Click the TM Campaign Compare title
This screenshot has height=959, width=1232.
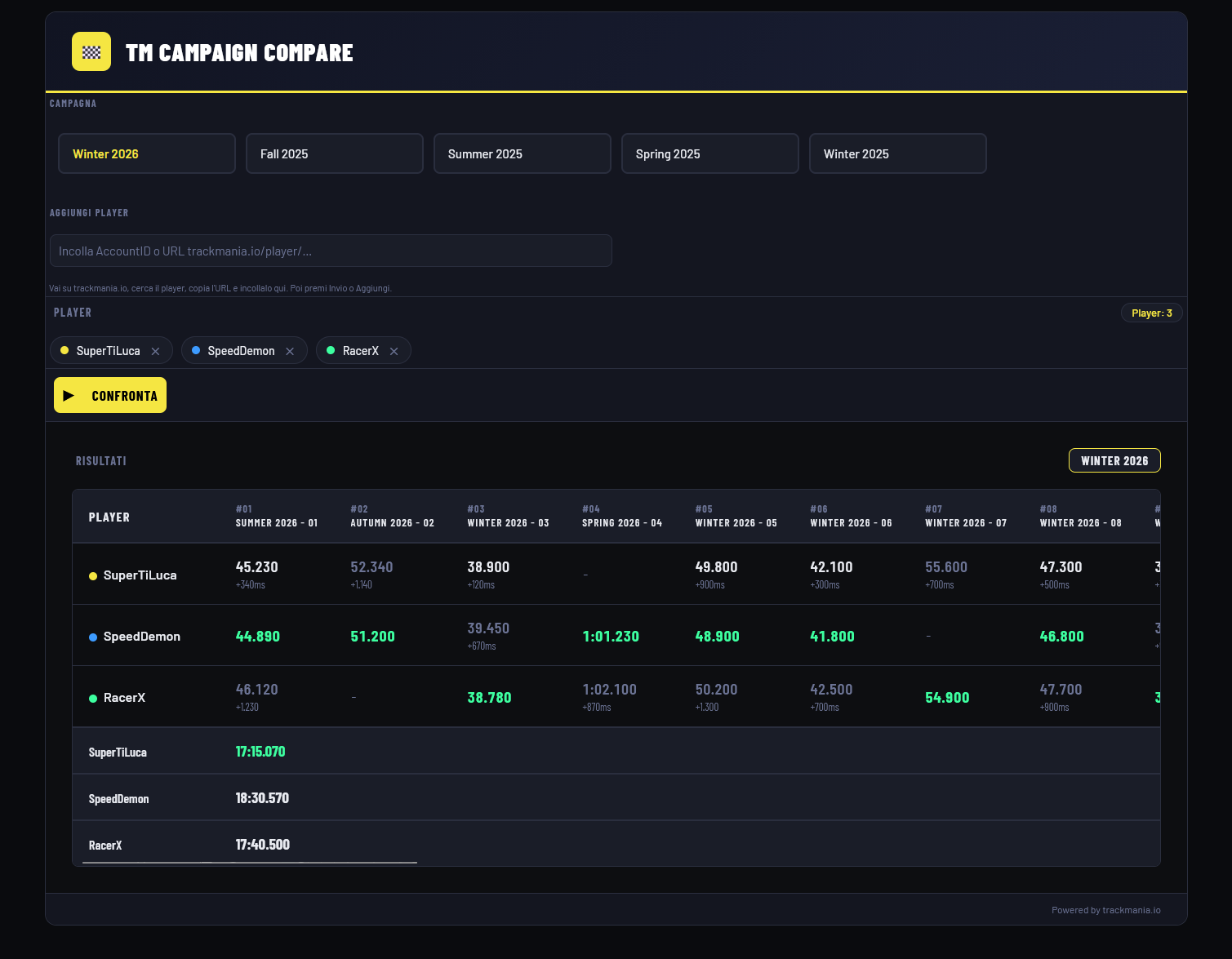pyautogui.click(x=239, y=52)
